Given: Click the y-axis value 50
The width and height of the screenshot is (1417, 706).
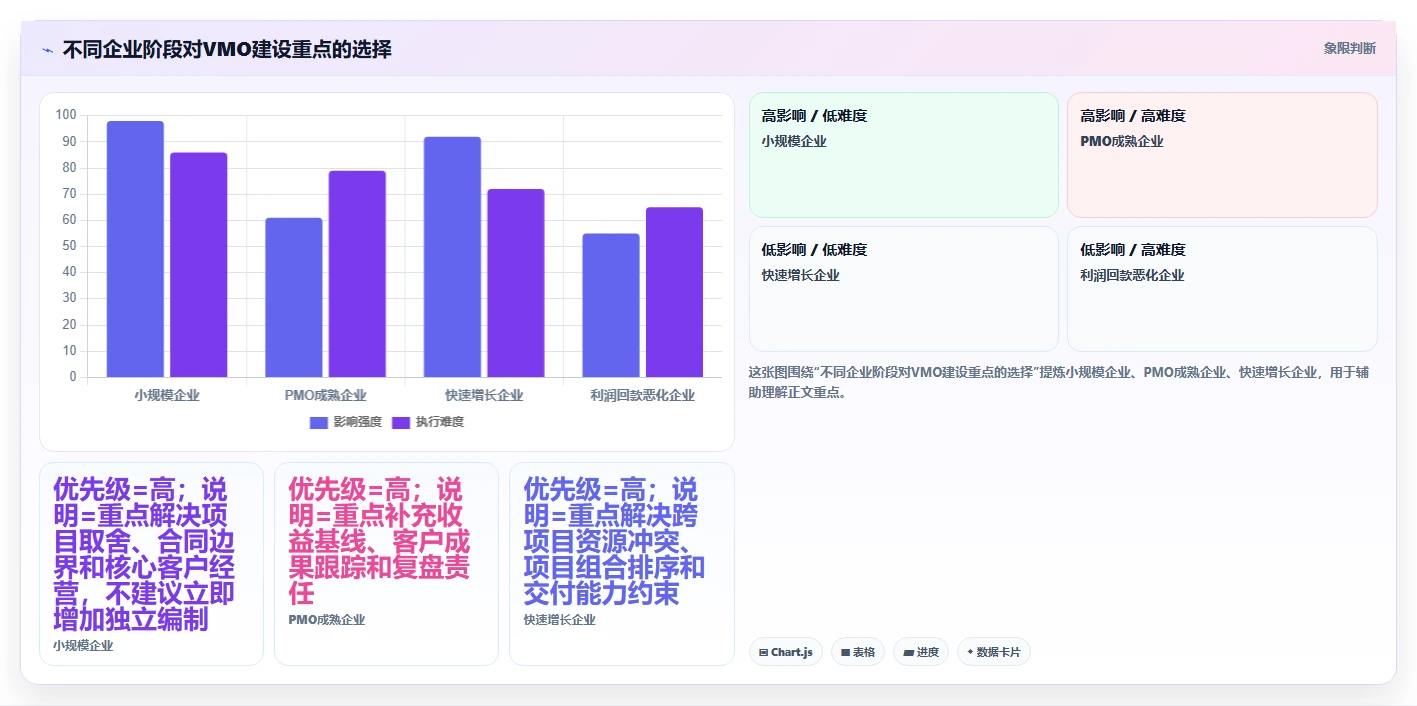Looking at the screenshot, I should 69,246.
